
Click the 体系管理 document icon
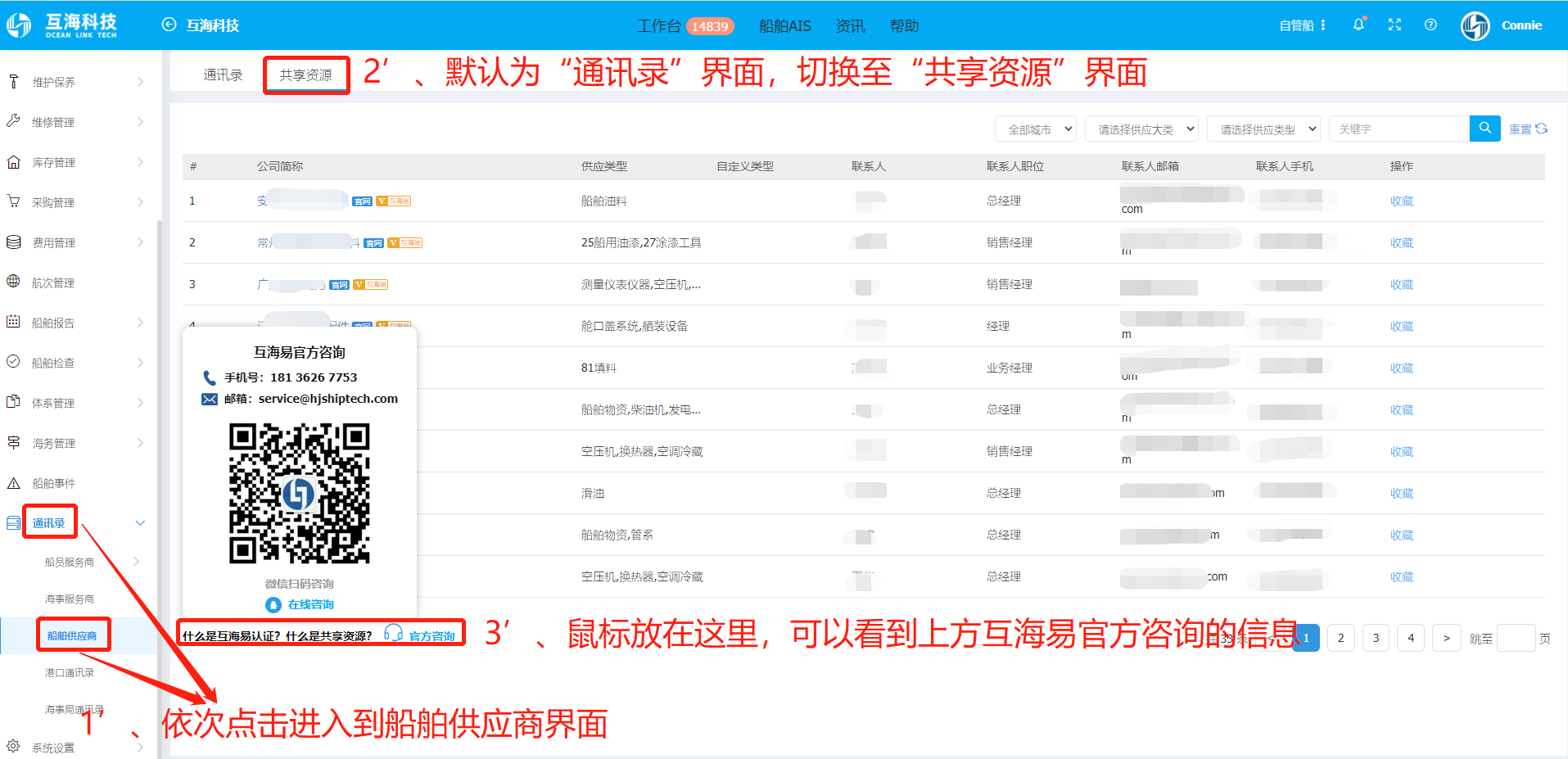(x=14, y=402)
